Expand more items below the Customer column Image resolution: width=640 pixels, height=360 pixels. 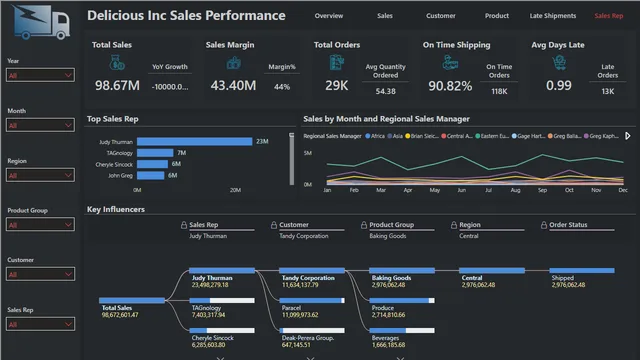coord(311,358)
